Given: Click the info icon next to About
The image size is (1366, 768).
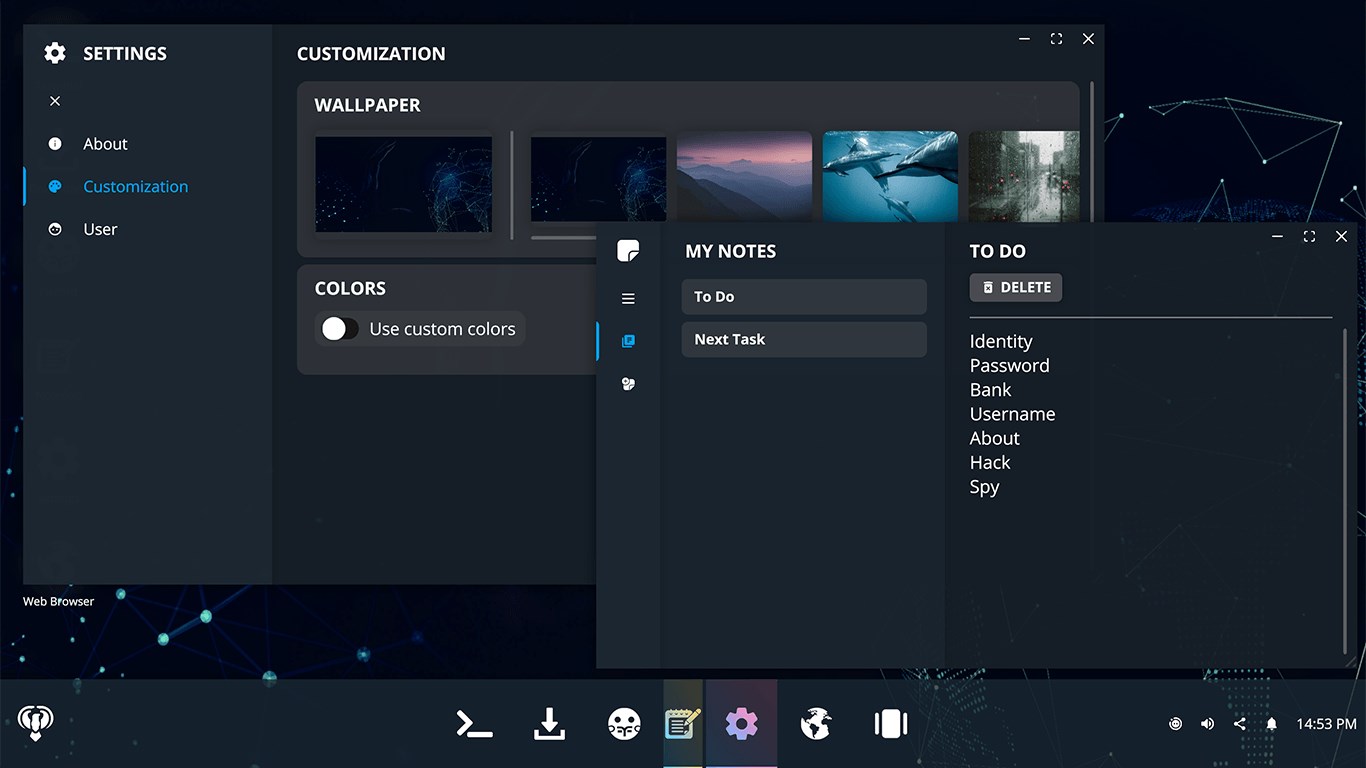Looking at the screenshot, I should (55, 144).
